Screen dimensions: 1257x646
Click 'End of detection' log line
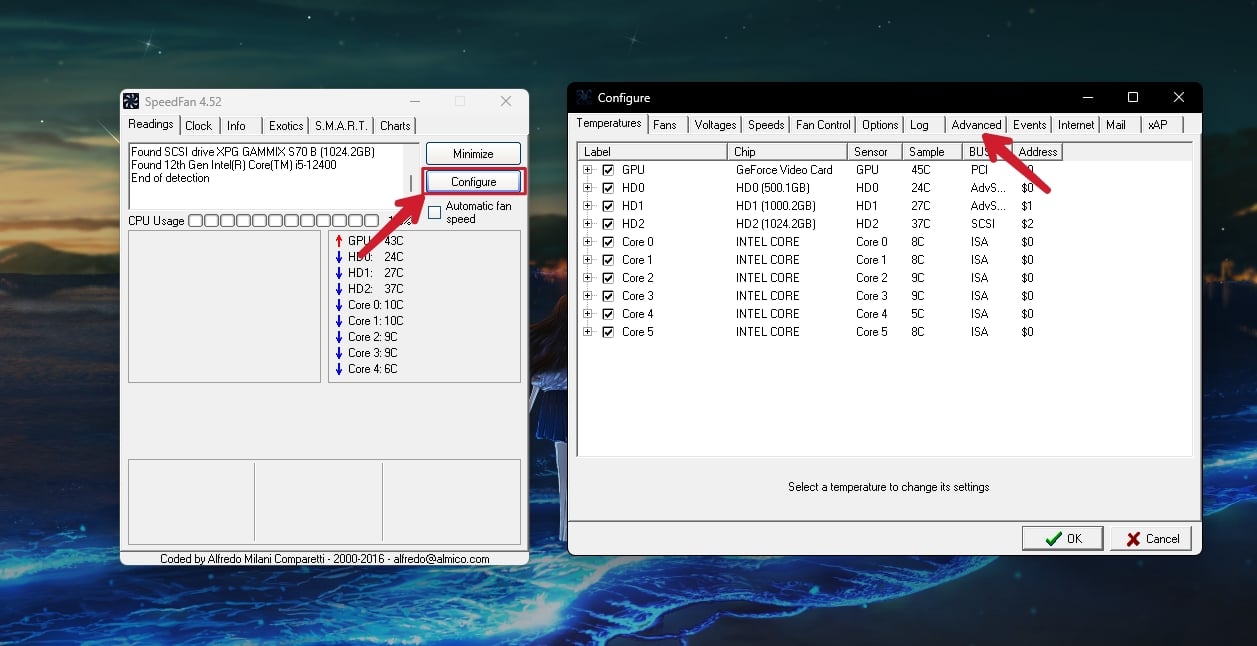tap(170, 178)
